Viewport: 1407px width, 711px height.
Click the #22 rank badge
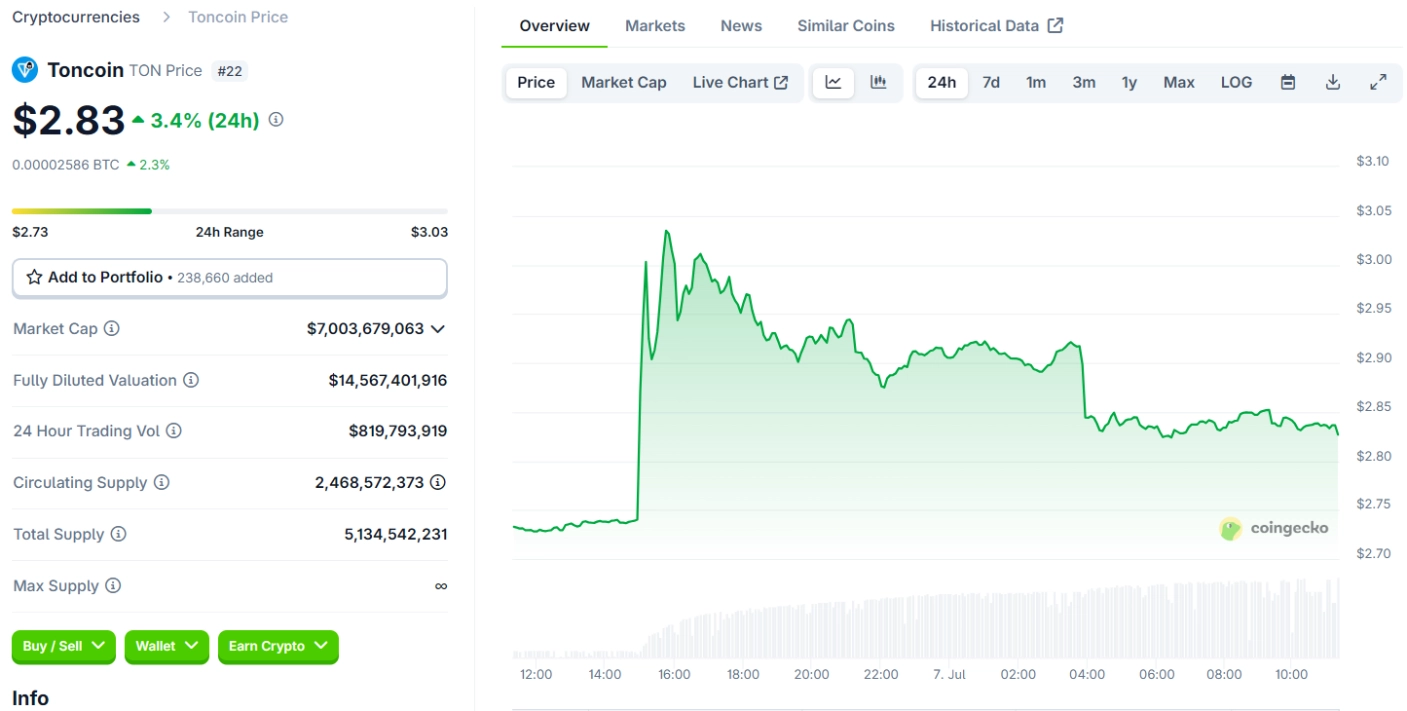[231, 71]
